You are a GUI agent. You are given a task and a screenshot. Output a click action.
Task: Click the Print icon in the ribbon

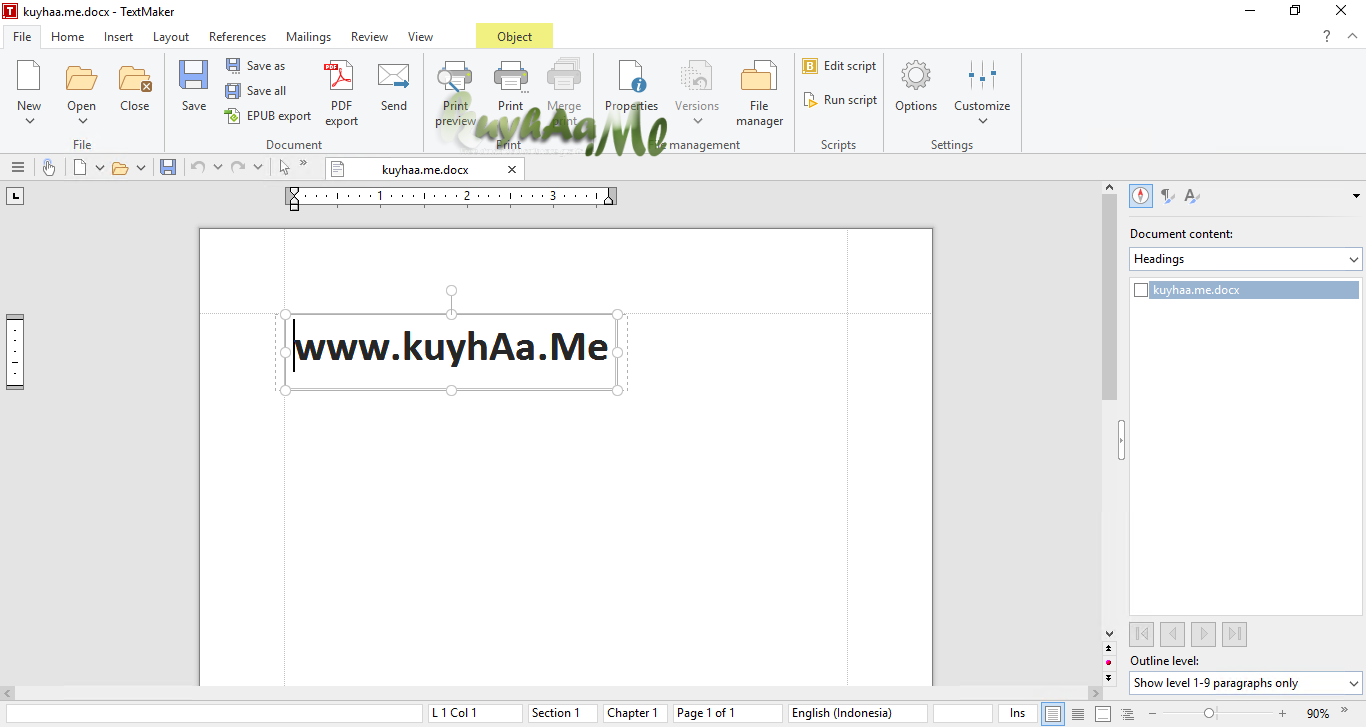pyautogui.click(x=511, y=86)
